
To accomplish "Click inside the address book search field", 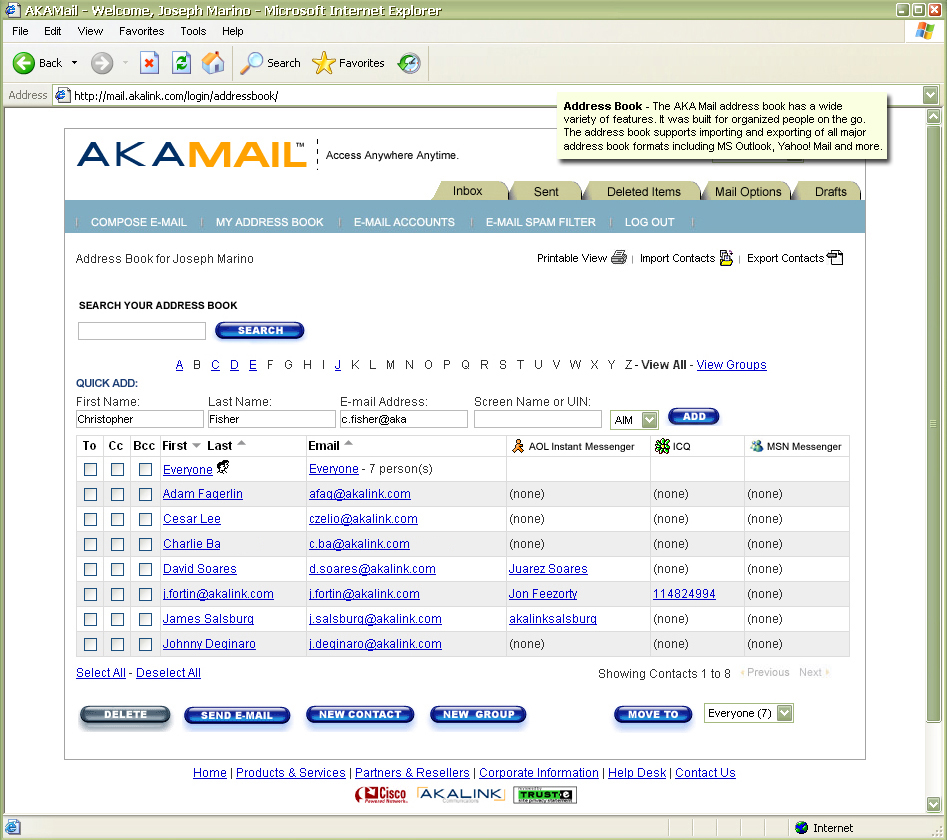I will [141, 330].
